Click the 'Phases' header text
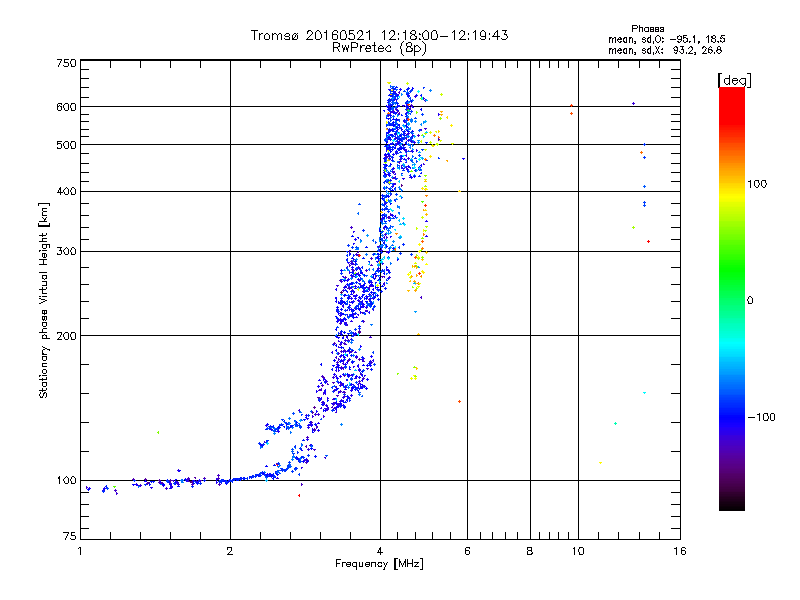This screenshot has width=800, height=600. 647,29
